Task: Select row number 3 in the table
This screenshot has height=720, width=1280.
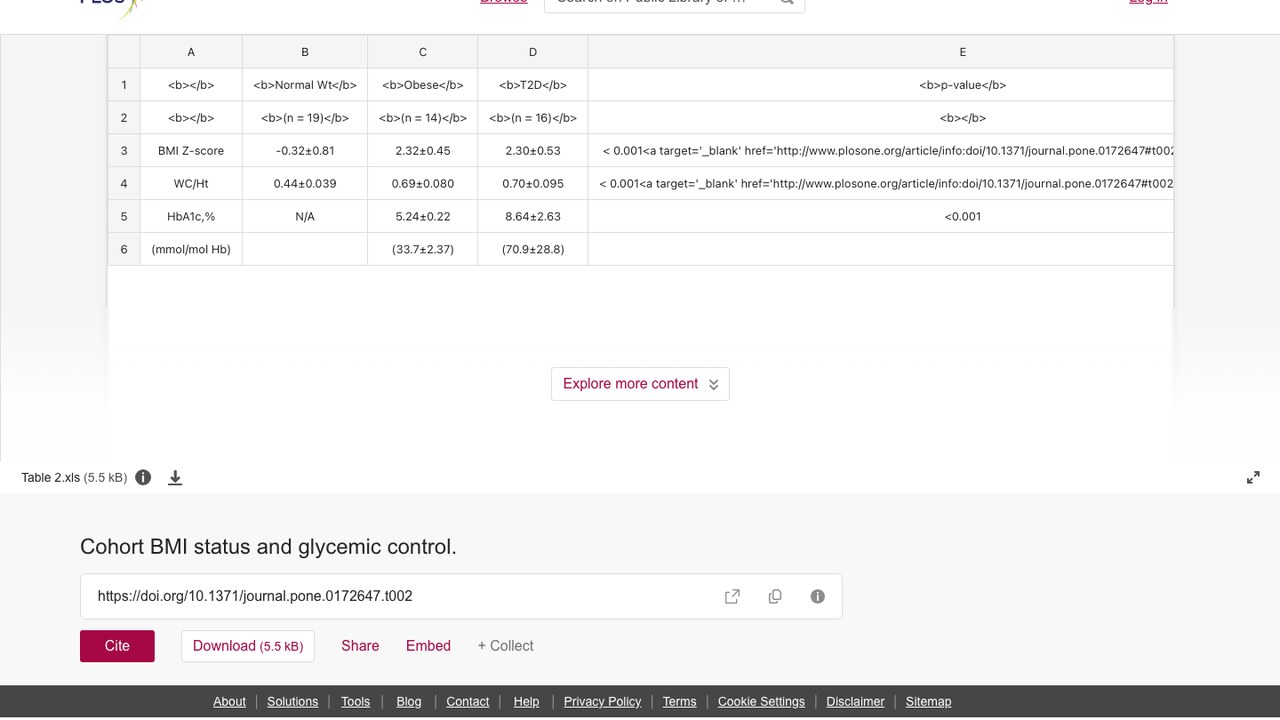Action: [124, 151]
